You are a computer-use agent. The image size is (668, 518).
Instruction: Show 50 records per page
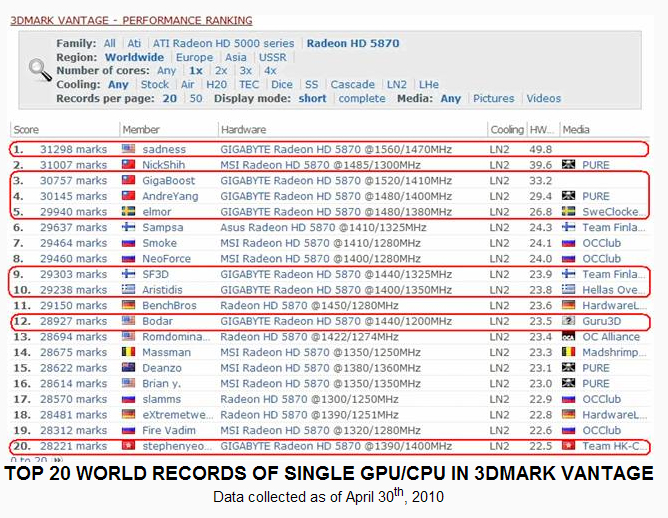click(x=196, y=98)
